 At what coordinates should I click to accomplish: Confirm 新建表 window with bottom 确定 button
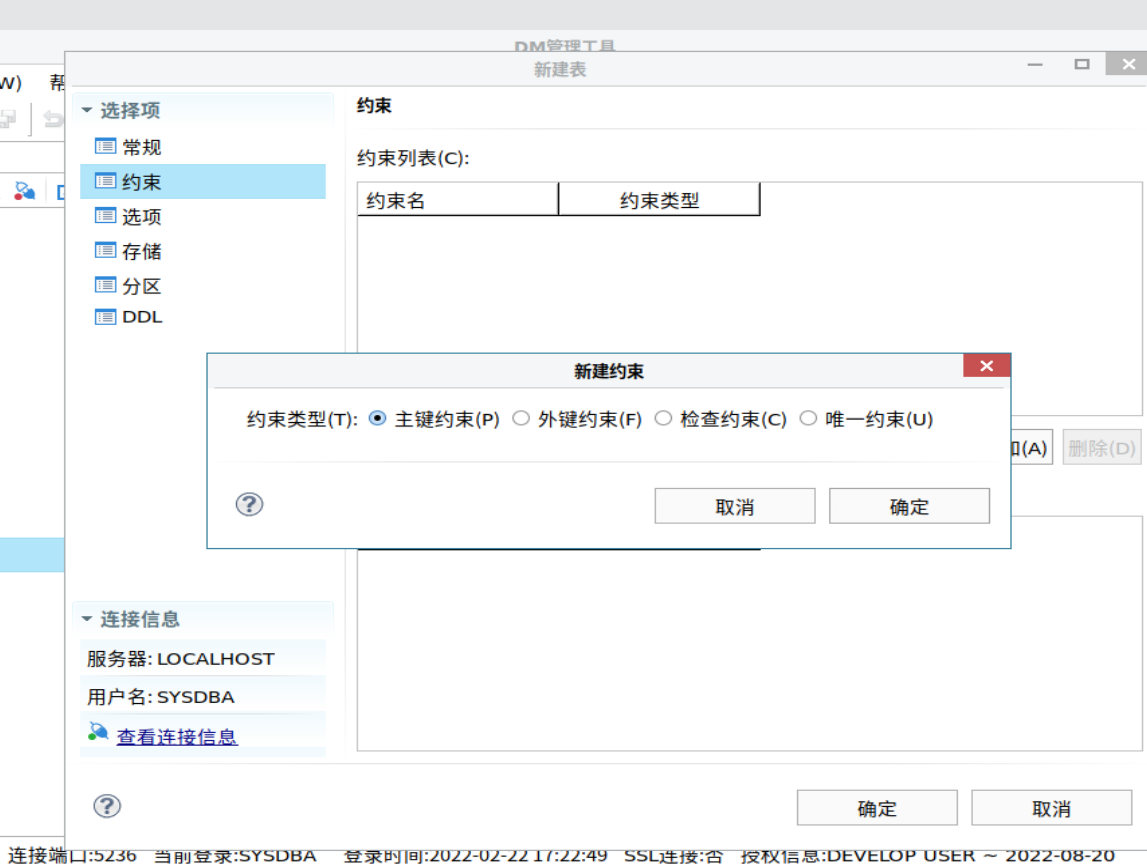(x=877, y=808)
